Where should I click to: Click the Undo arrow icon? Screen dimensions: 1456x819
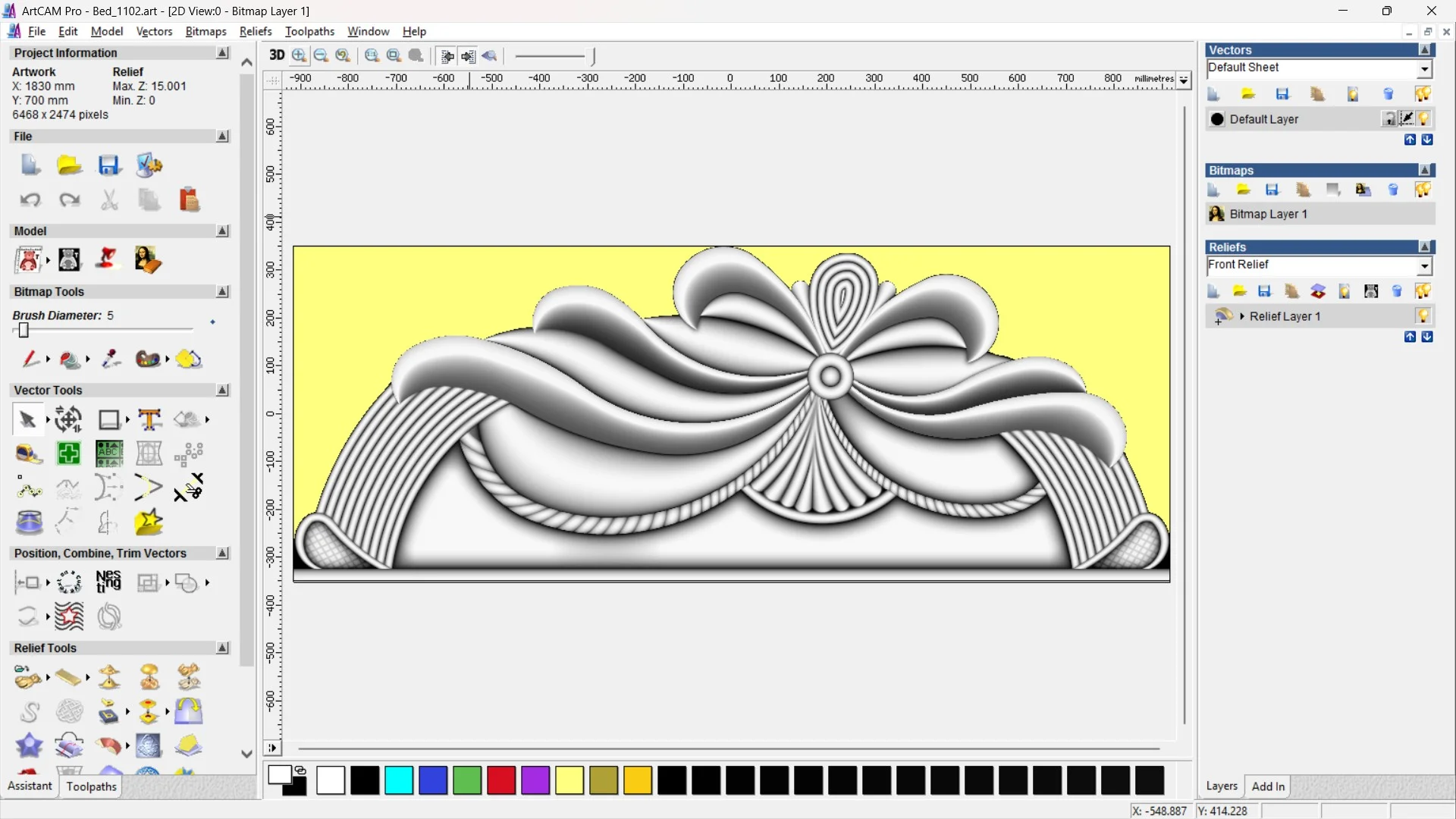(x=30, y=200)
